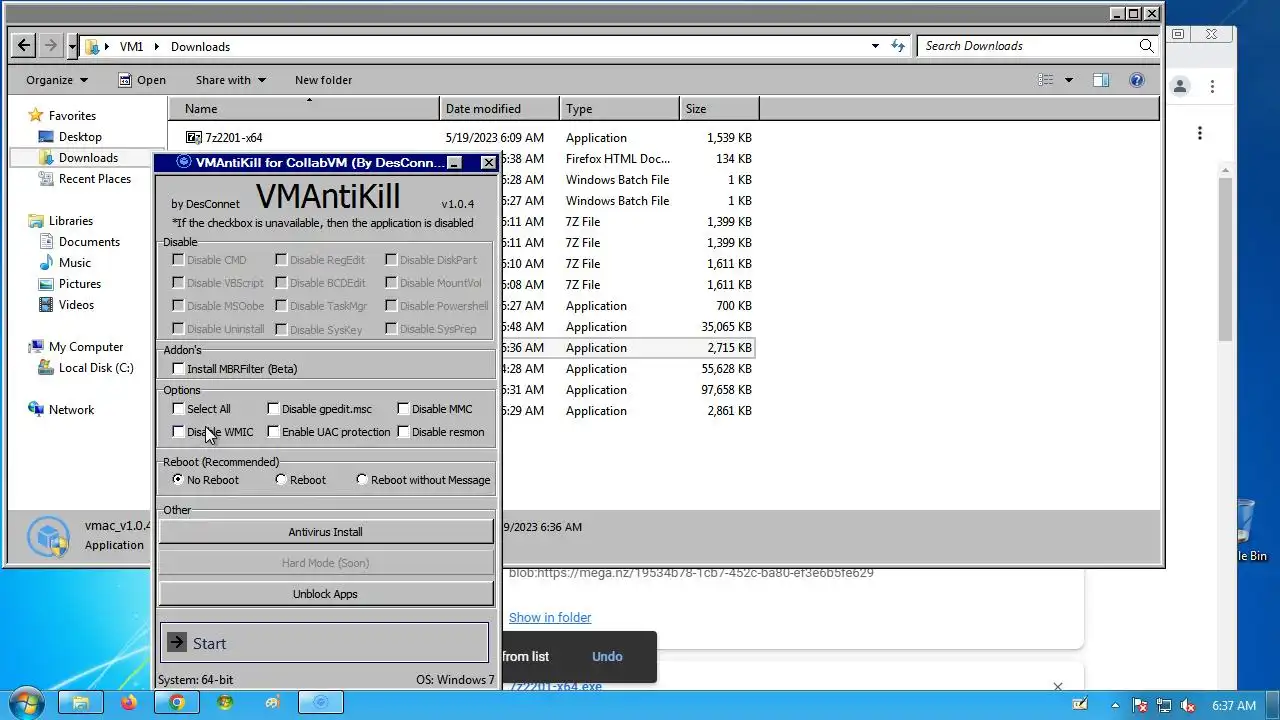The image size is (1280, 720).
Task: Open Chrome's three-dot main menu
Action: [x=1212, y=87]
